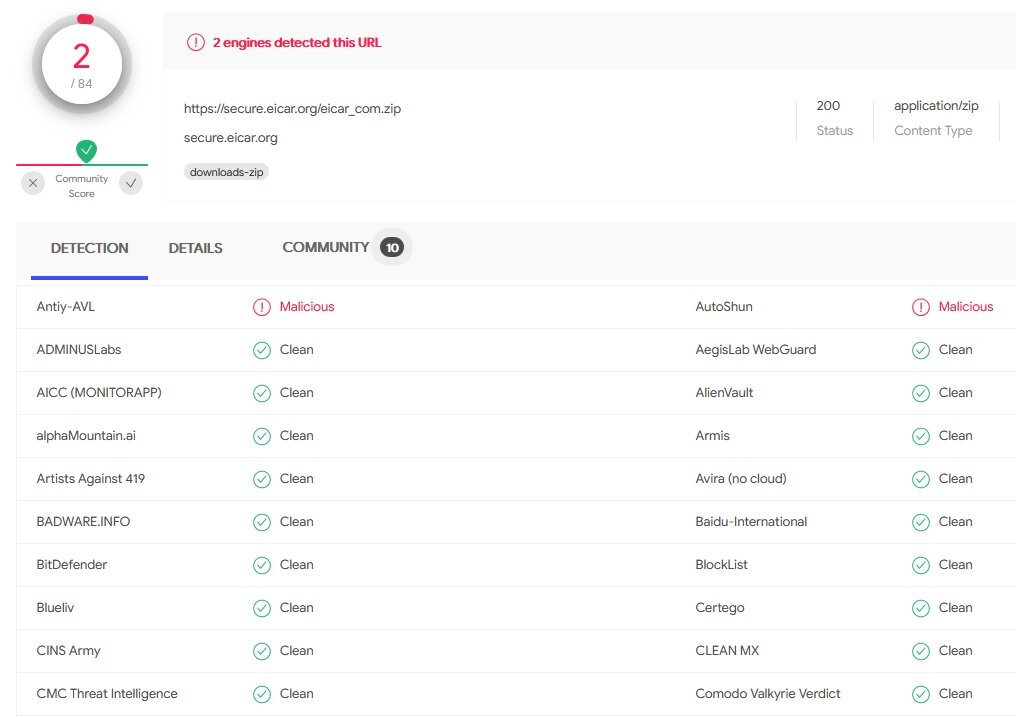The image size is (1016, 717).
Task: Click the Comodo Valkyrie Verdict clean check icon
Action: pos(921,694)
